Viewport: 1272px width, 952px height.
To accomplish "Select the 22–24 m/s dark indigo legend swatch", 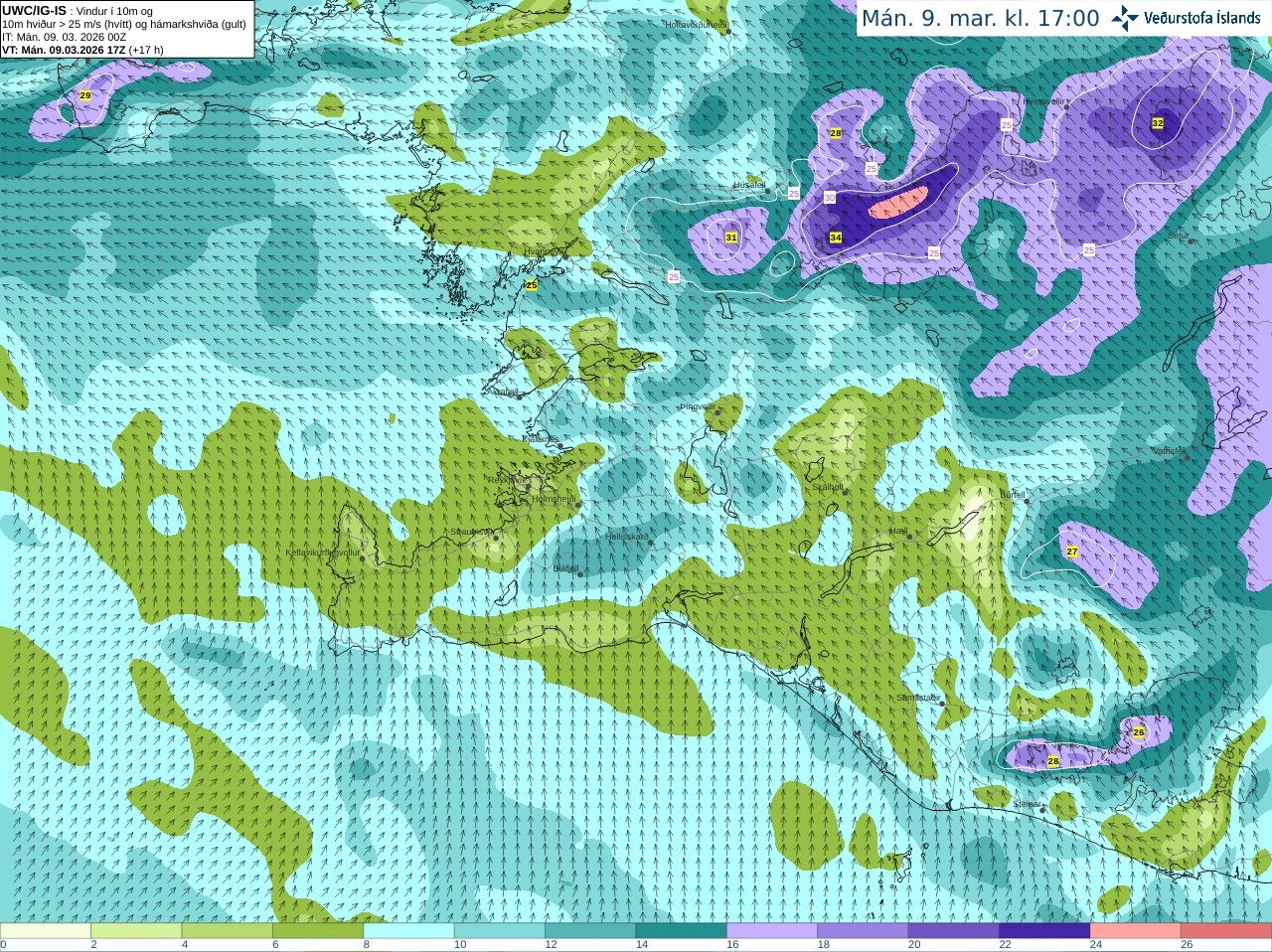I will (x=1044, y=931).
